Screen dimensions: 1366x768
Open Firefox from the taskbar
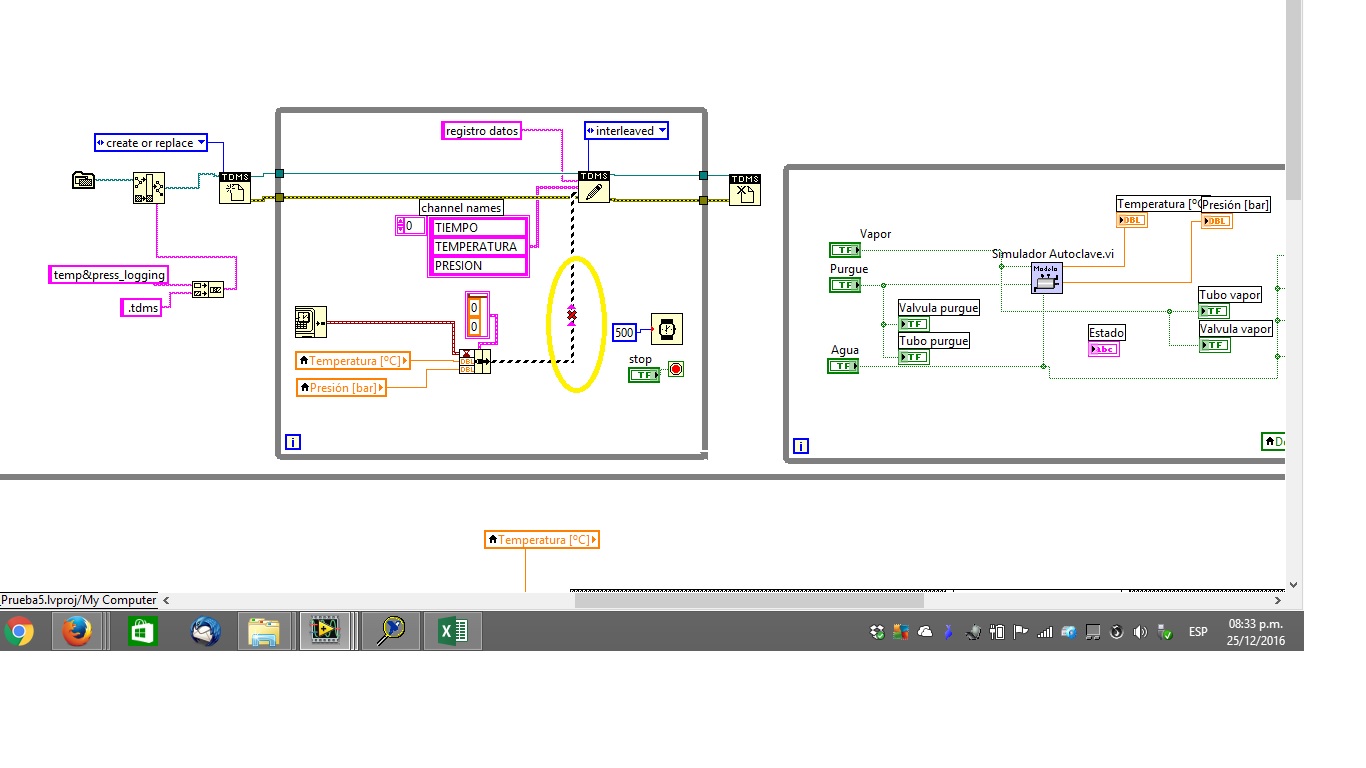(77, 631)
